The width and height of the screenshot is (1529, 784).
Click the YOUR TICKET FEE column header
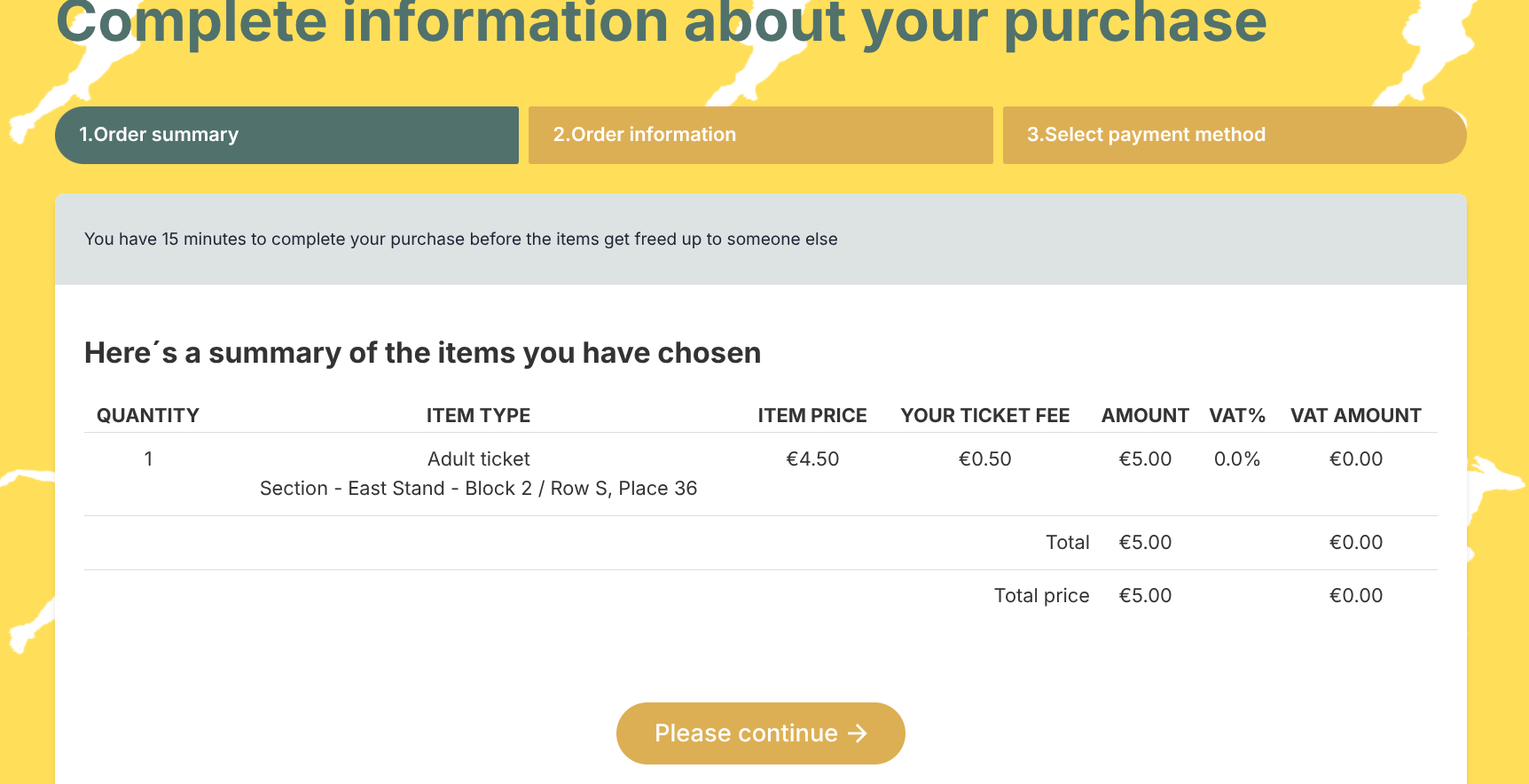(x=984, y=415)
